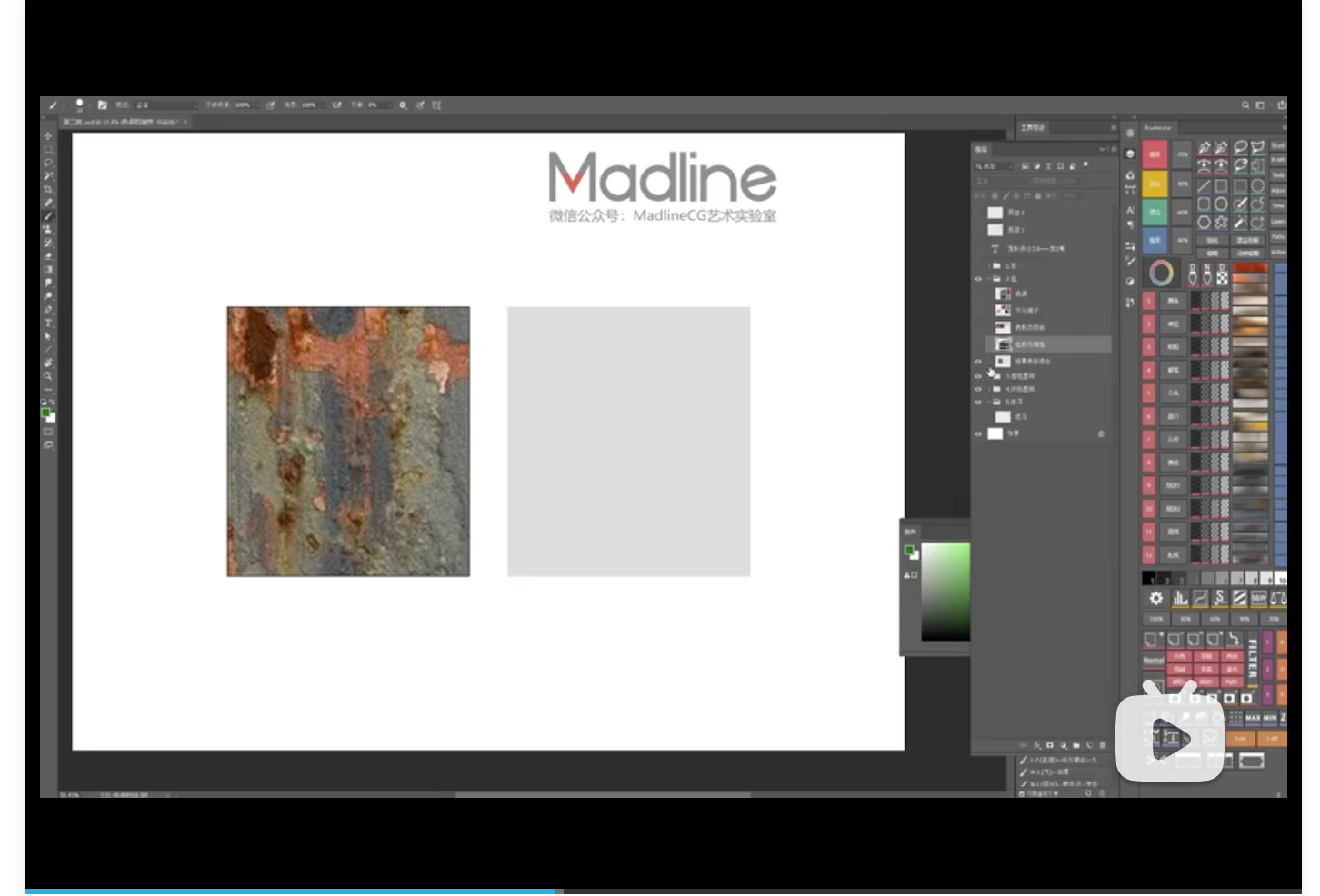This screenshot has width=1320, height=896.
Task: Swap foreground and background colors arrow
Action: click(x=52, y=401)
